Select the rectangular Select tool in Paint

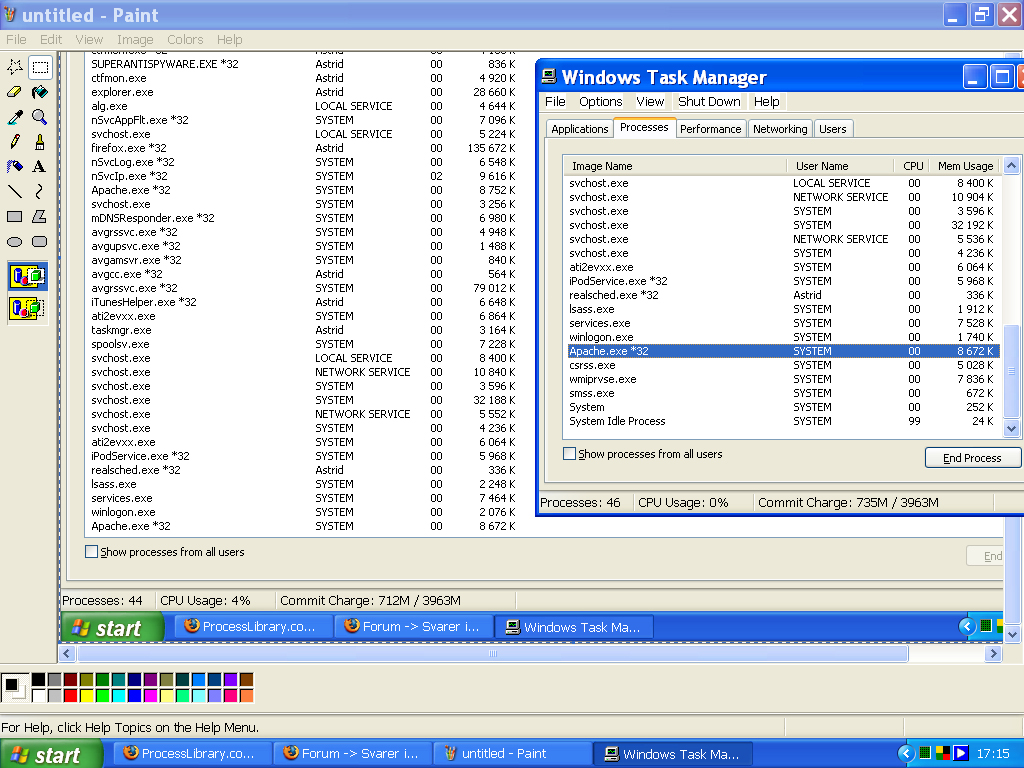click(x=40, y=67)
